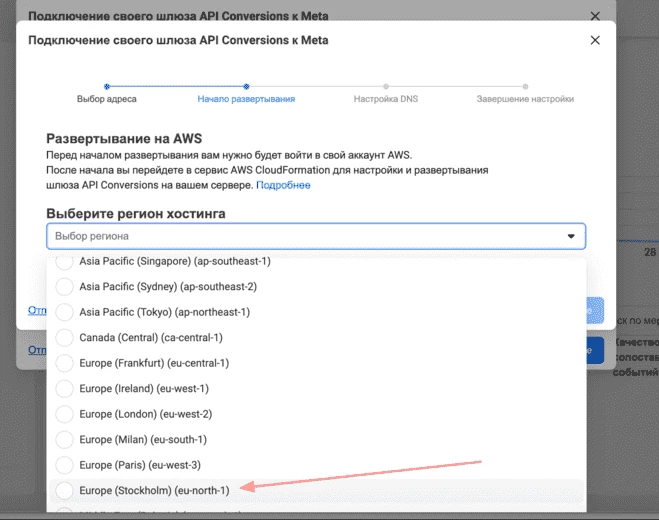Screen dimensions: 659x520
Task: Select Europe (Milan) radio button
Action: pos(64,440)
